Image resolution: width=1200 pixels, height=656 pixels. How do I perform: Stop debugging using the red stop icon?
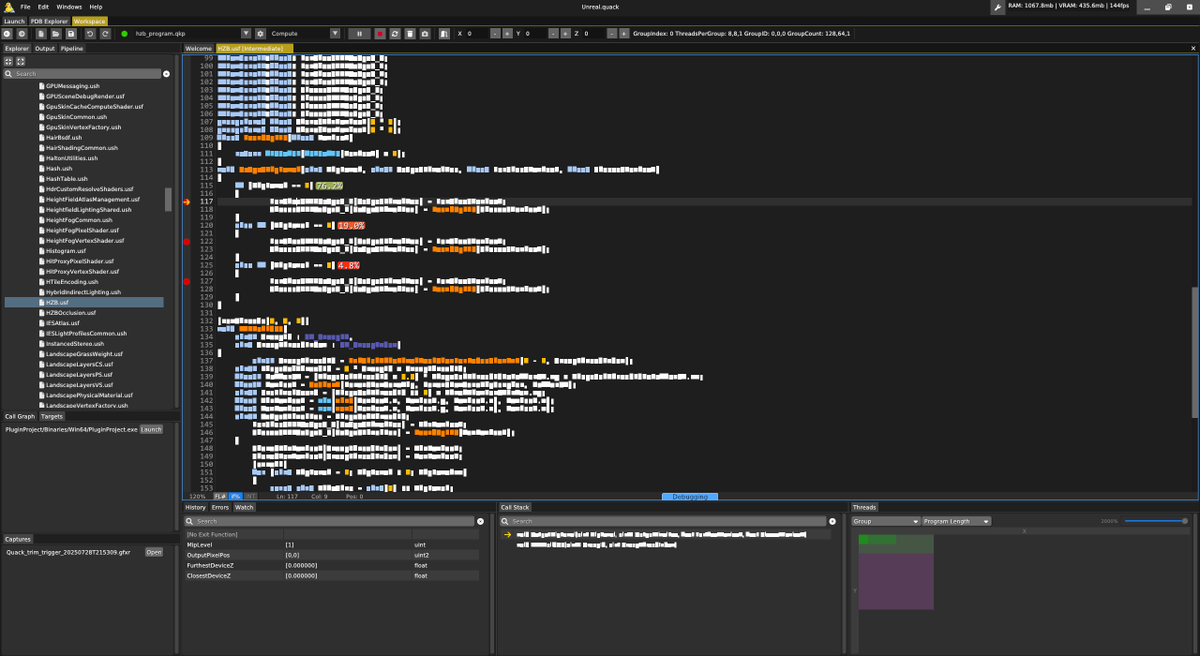click(x=380, y=33)
